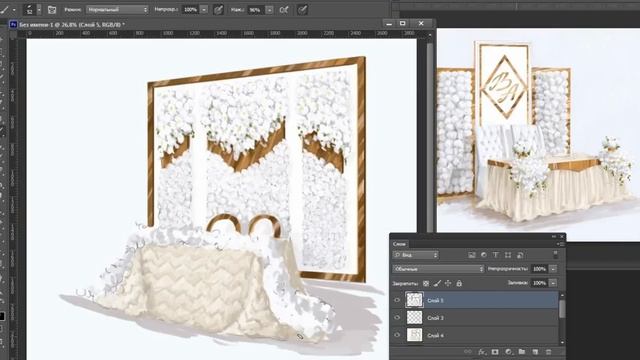The image size is (640, 360).
Task: Collapse the Layers panel double-arrow icon
Action: coord(554,236)
